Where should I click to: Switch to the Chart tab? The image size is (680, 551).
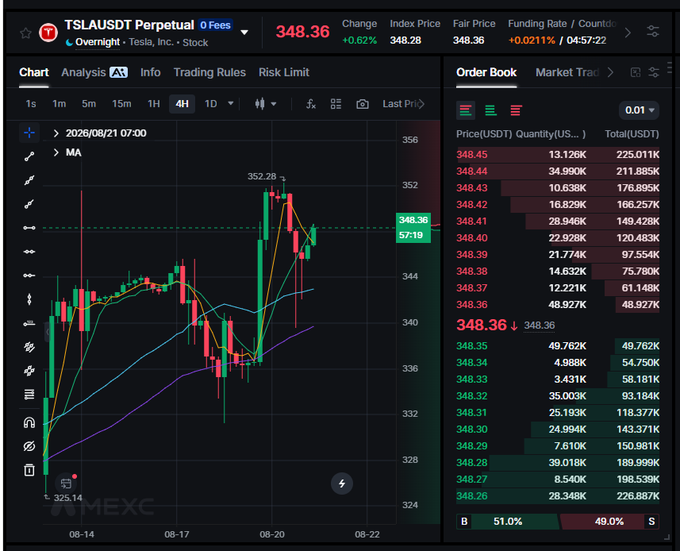(34, 72)
